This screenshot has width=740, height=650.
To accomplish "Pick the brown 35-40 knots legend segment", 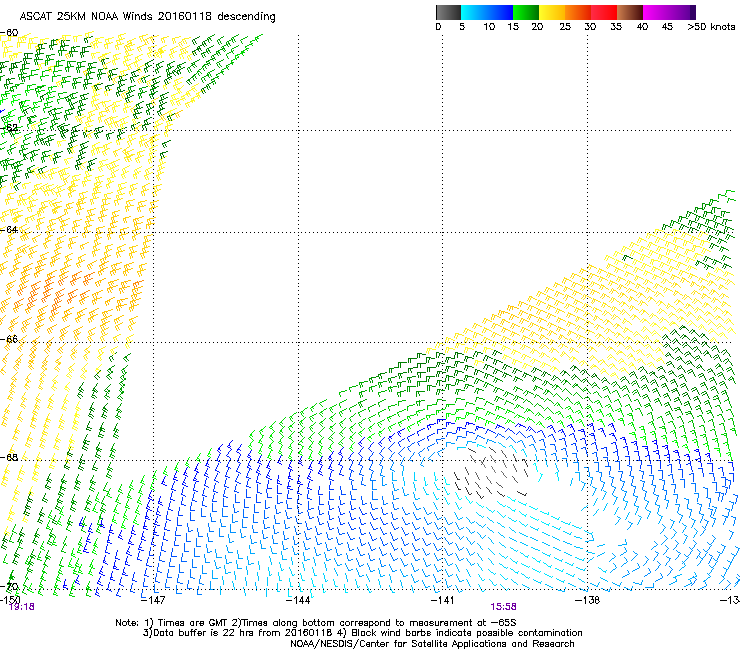I will tap(630, 12).
